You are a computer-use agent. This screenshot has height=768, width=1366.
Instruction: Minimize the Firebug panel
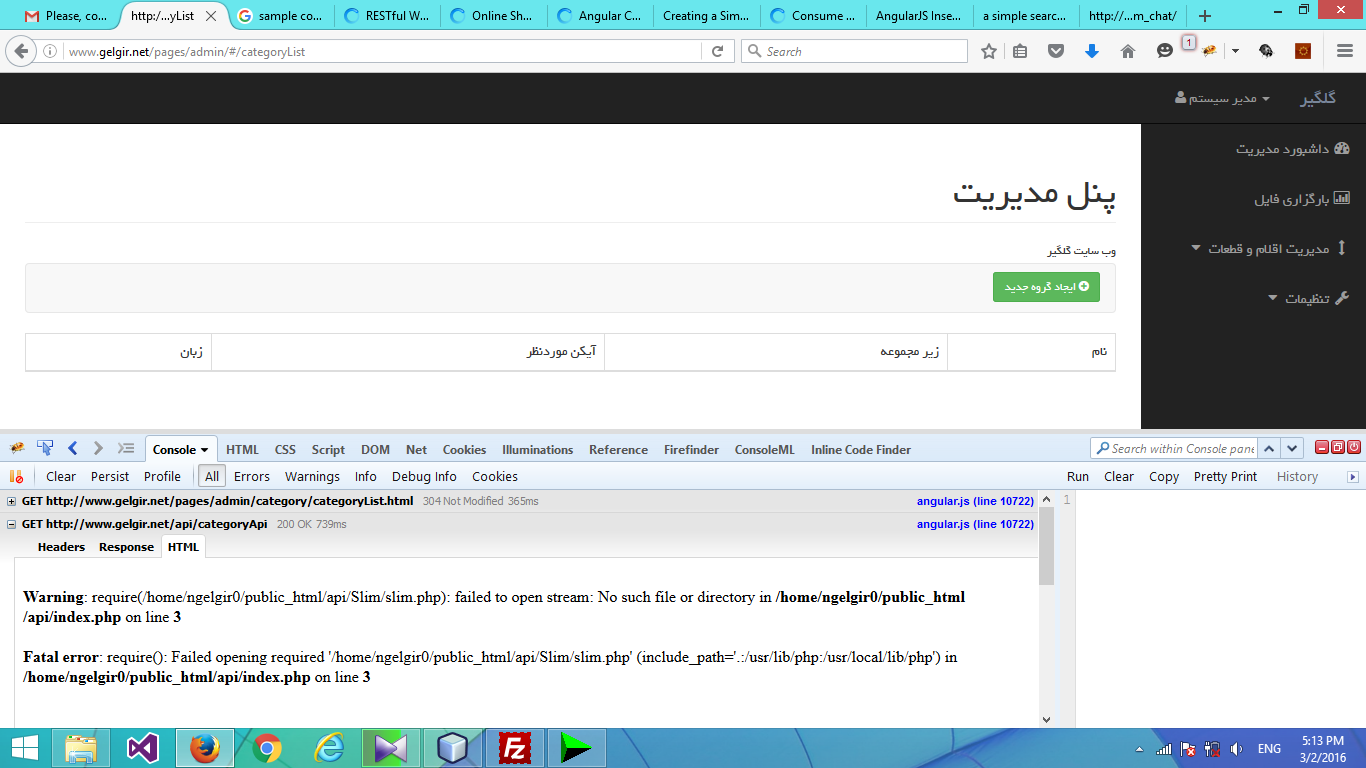1322,448
